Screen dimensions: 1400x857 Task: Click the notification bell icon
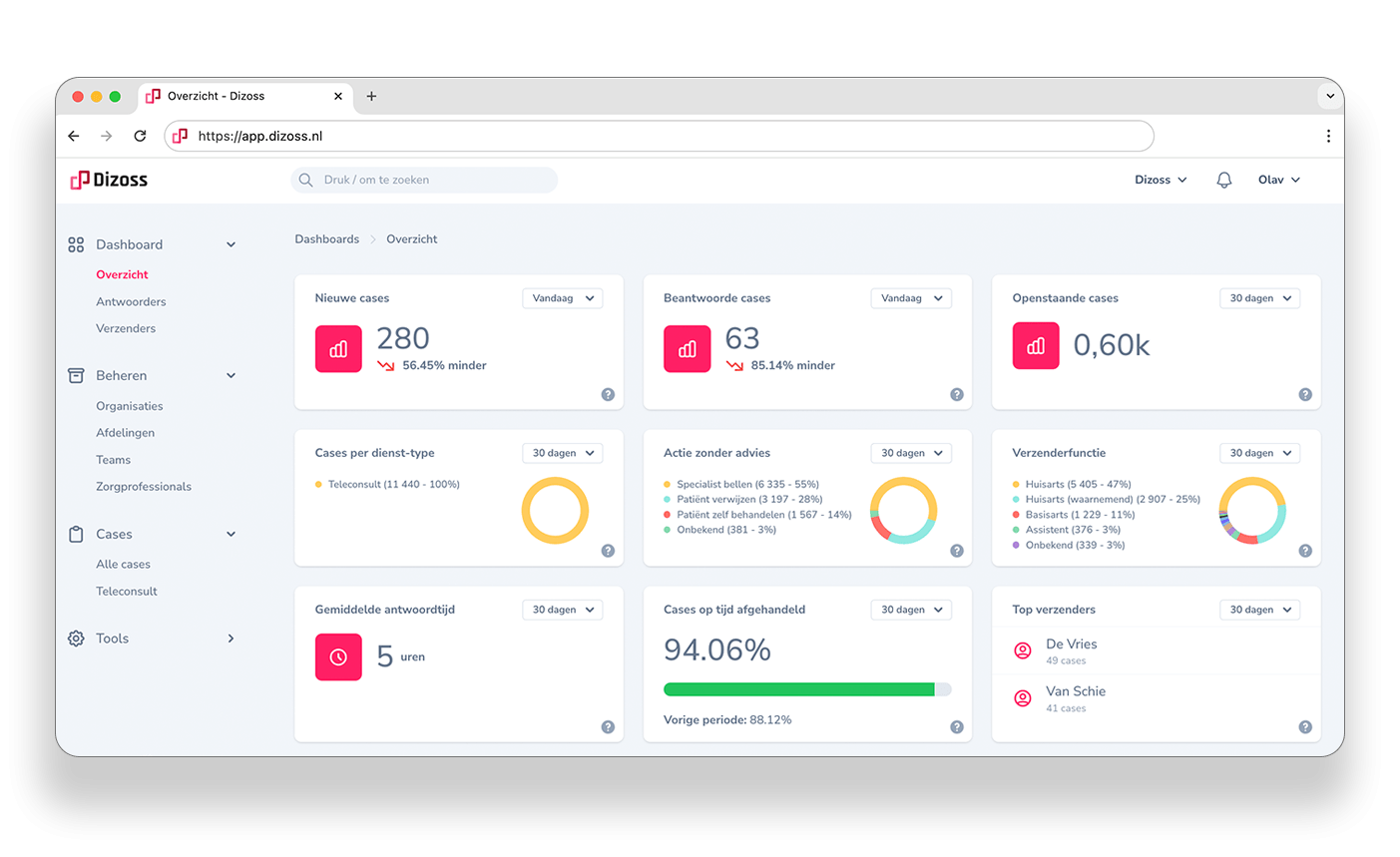1224,180
